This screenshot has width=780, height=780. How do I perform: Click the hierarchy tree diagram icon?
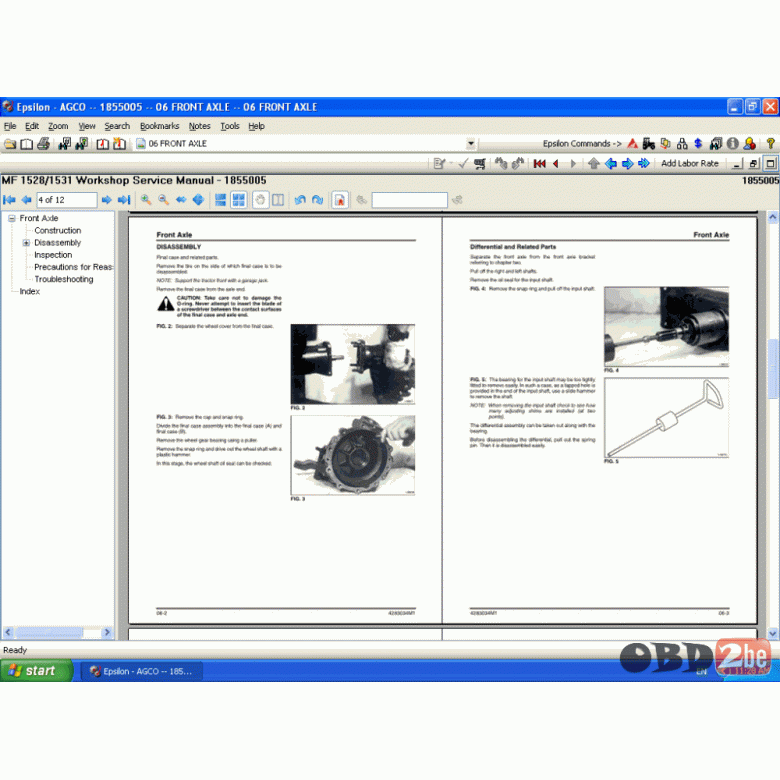click(682, 144)
